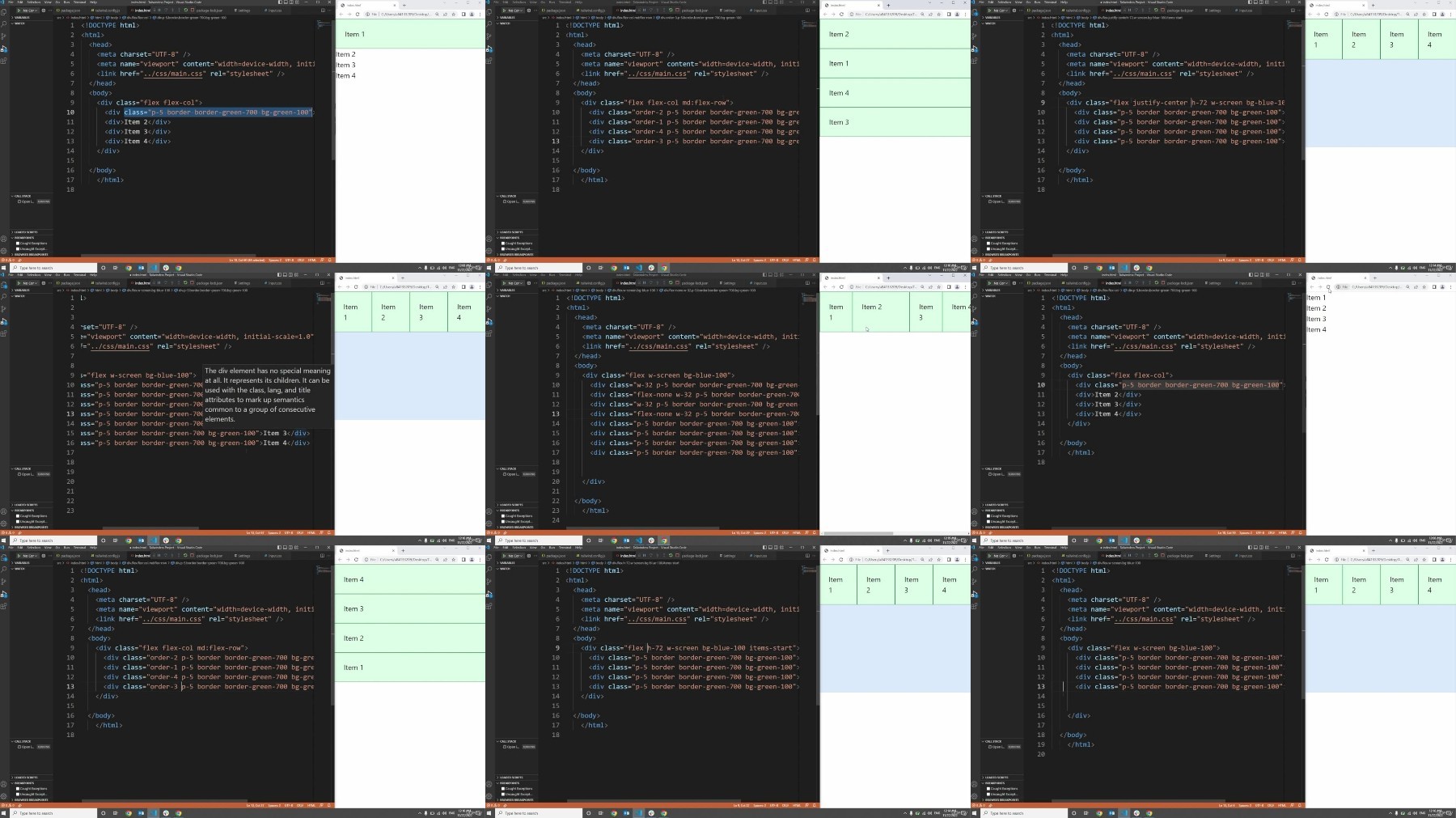Click Manage gear icon in top-left VS Code window

point(3,251)
